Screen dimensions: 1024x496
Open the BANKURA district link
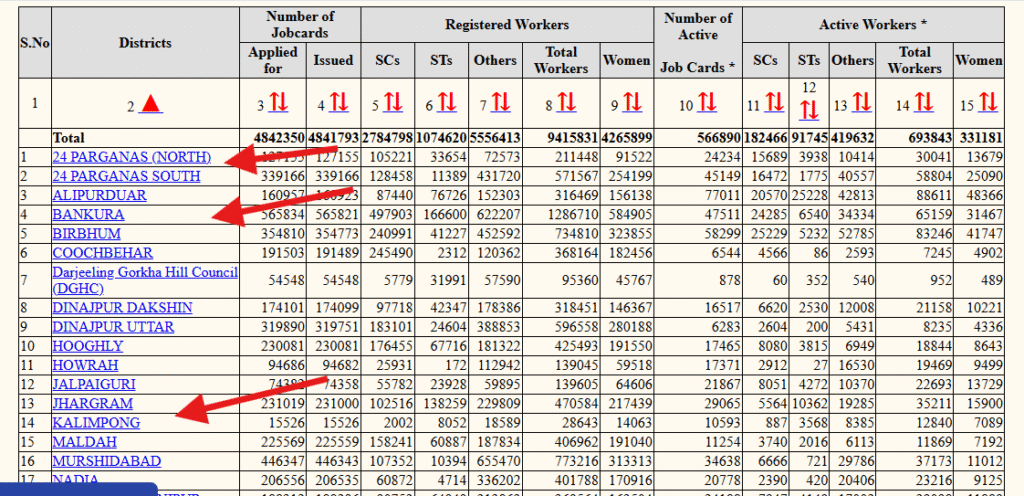coord(88,214)
